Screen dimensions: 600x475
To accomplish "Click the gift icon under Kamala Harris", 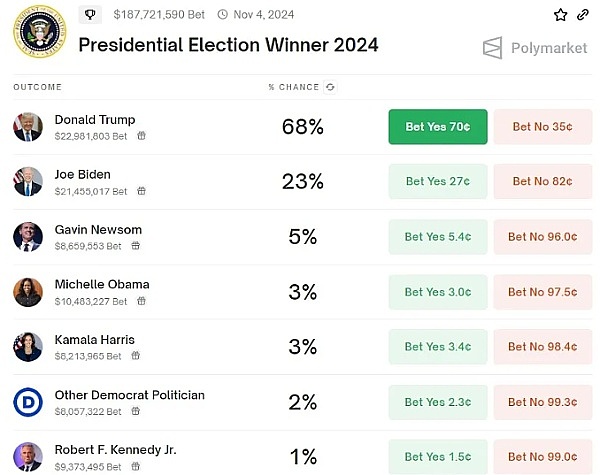I will pos(135,356).
